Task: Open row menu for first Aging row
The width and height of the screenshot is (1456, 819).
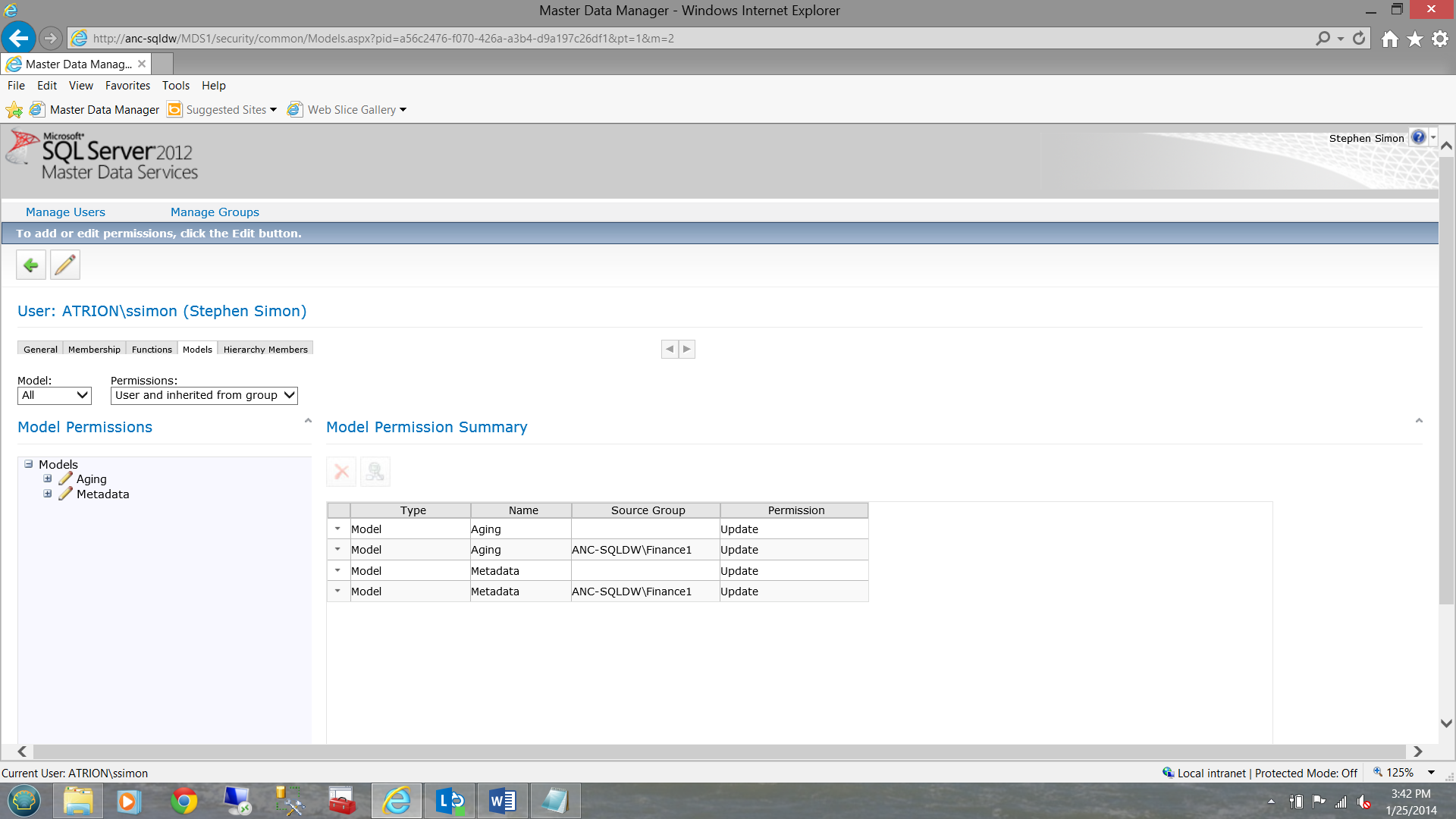Action: point(338,529)
